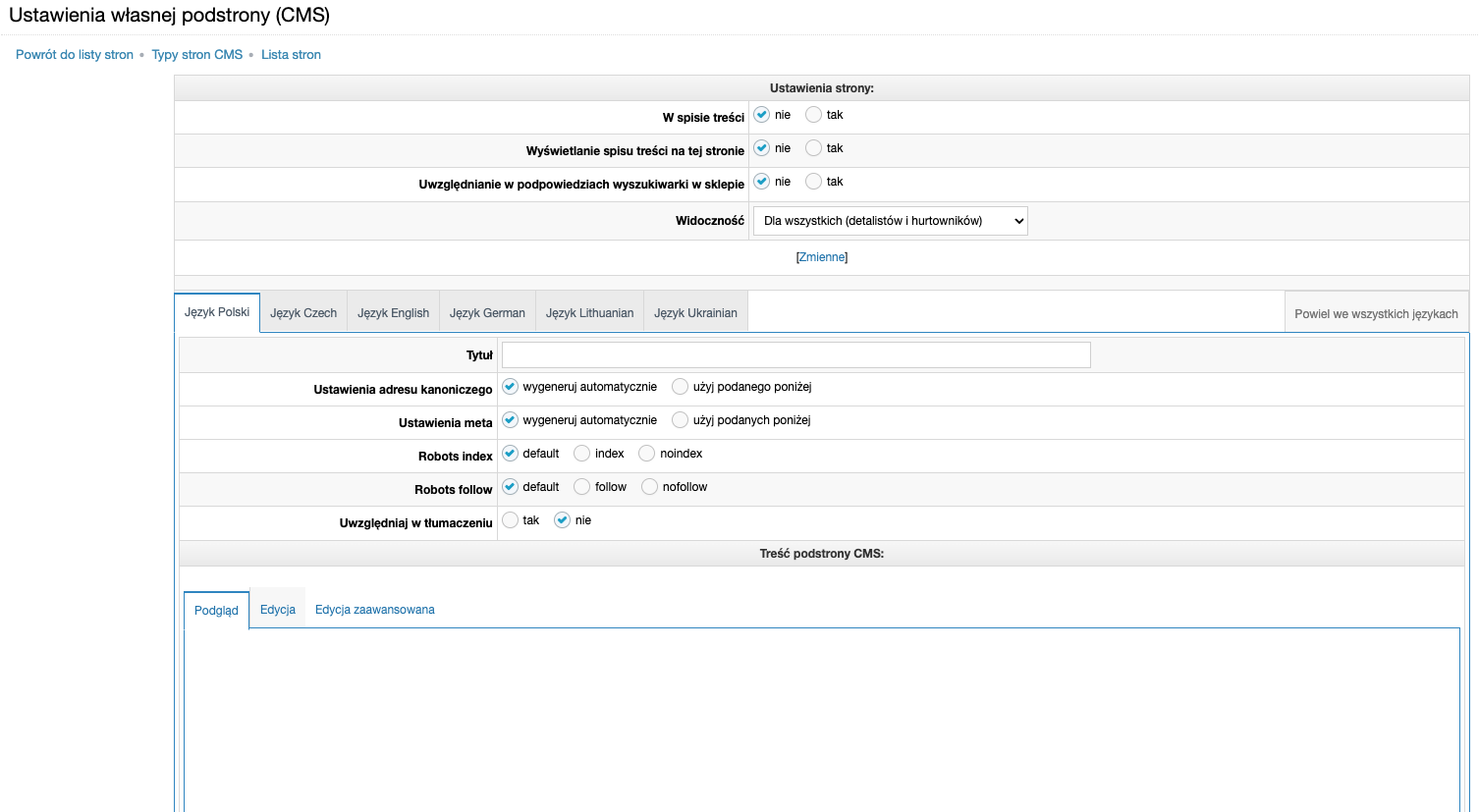
Task: Switch to the Edycja tab
Action: click(x=277, y=609)
